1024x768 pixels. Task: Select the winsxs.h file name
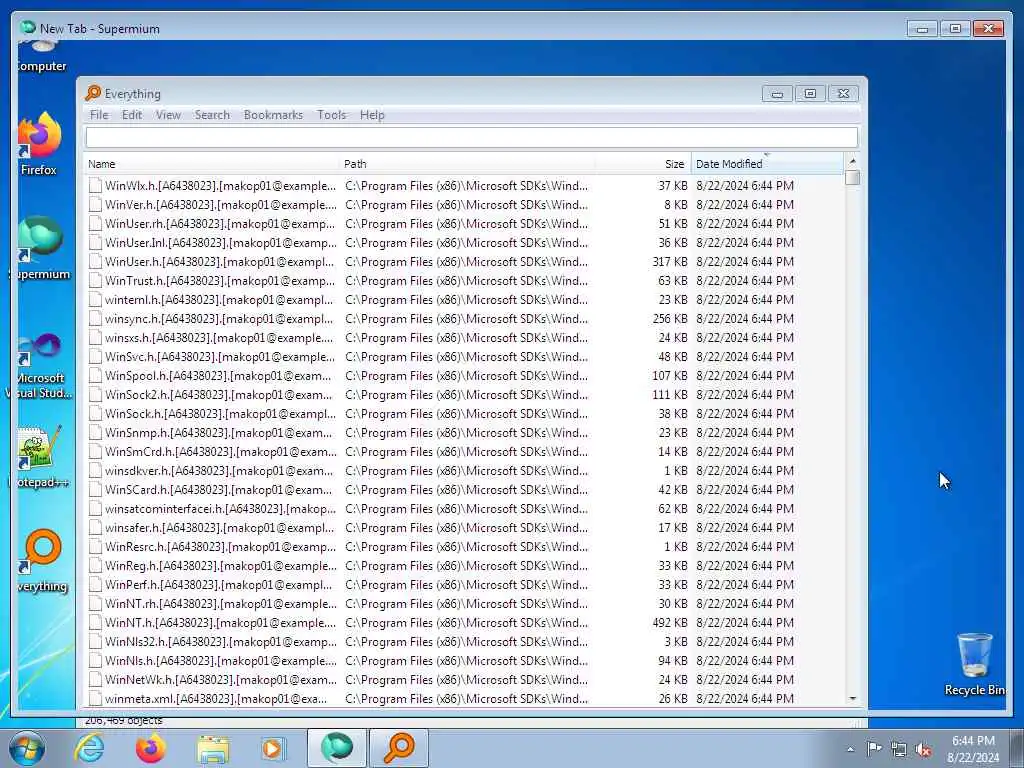[219, 338]
